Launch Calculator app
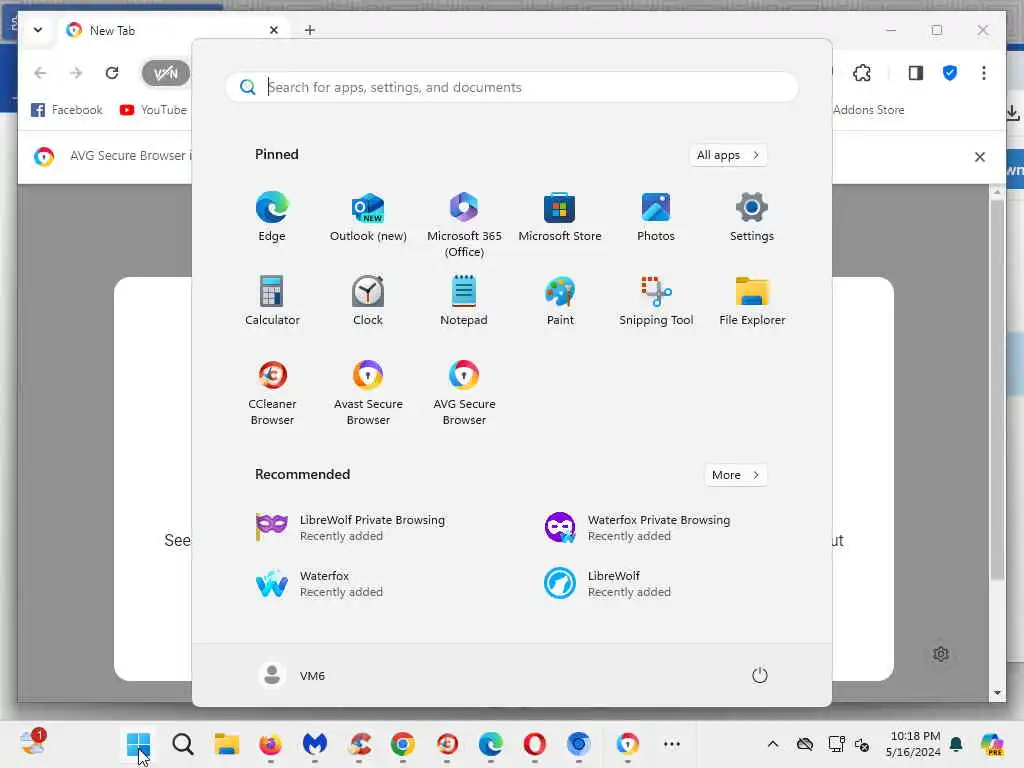The width and height of the screenshot is (1024, 768). click(272, 300)
